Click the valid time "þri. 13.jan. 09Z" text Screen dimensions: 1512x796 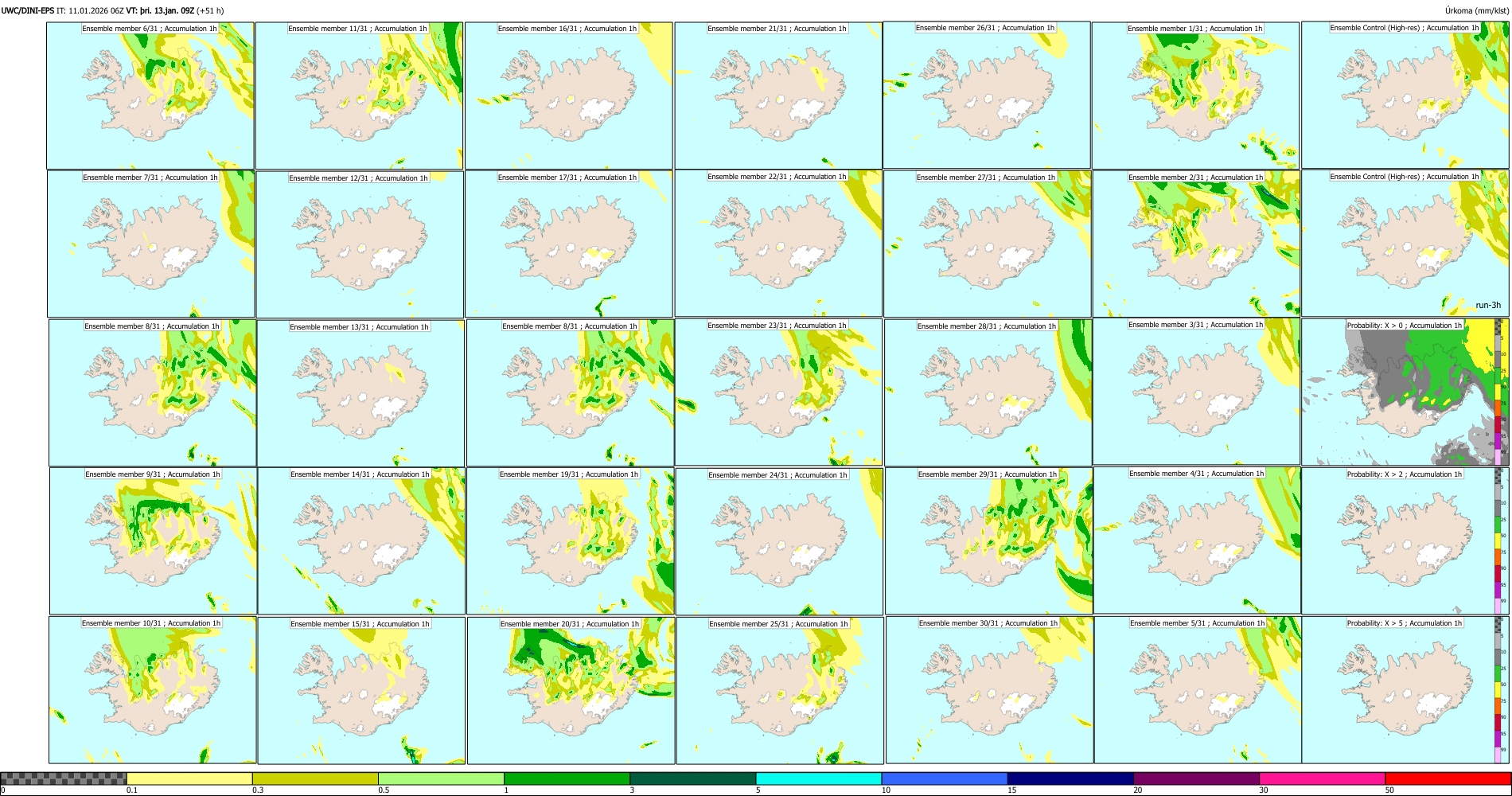point(168,10)
